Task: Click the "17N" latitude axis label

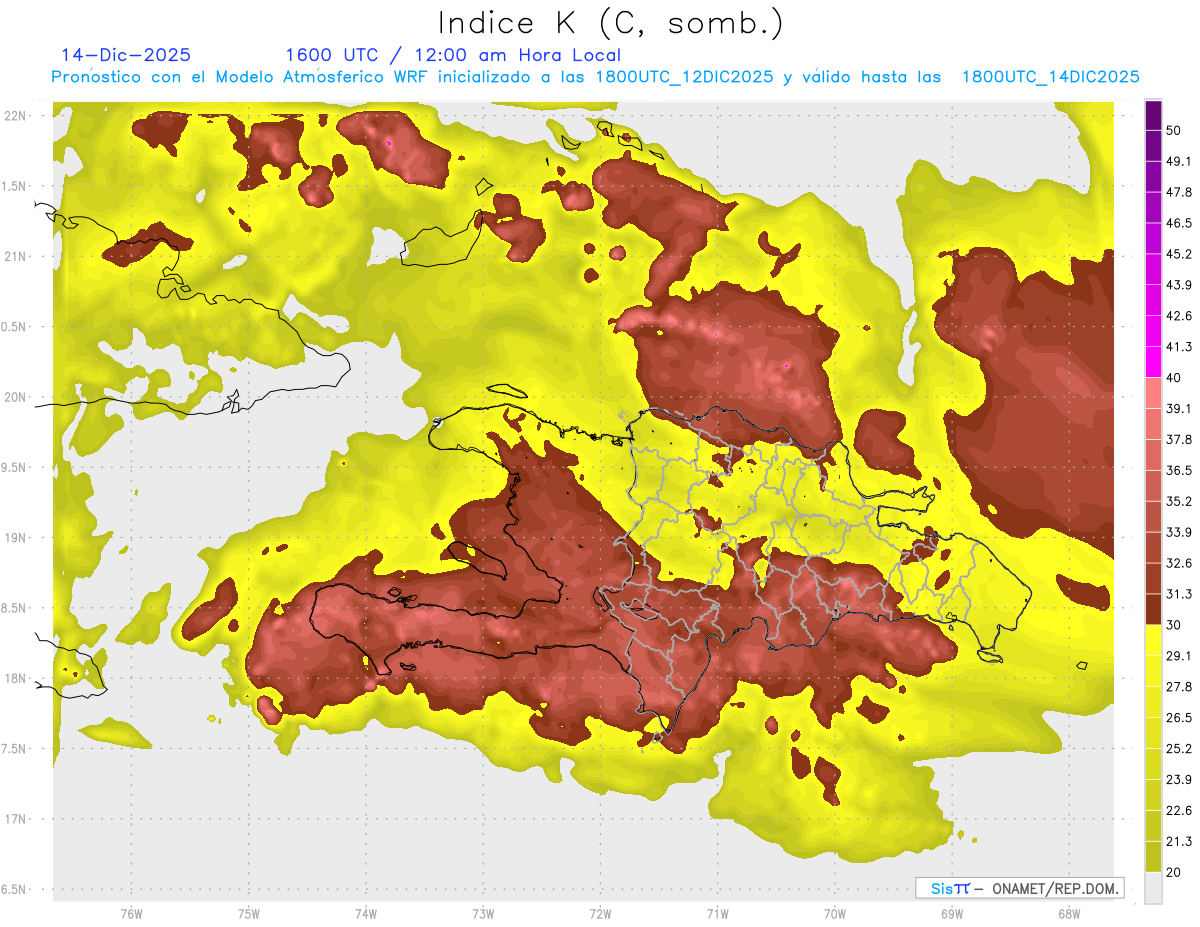Action: pos(16,820)
